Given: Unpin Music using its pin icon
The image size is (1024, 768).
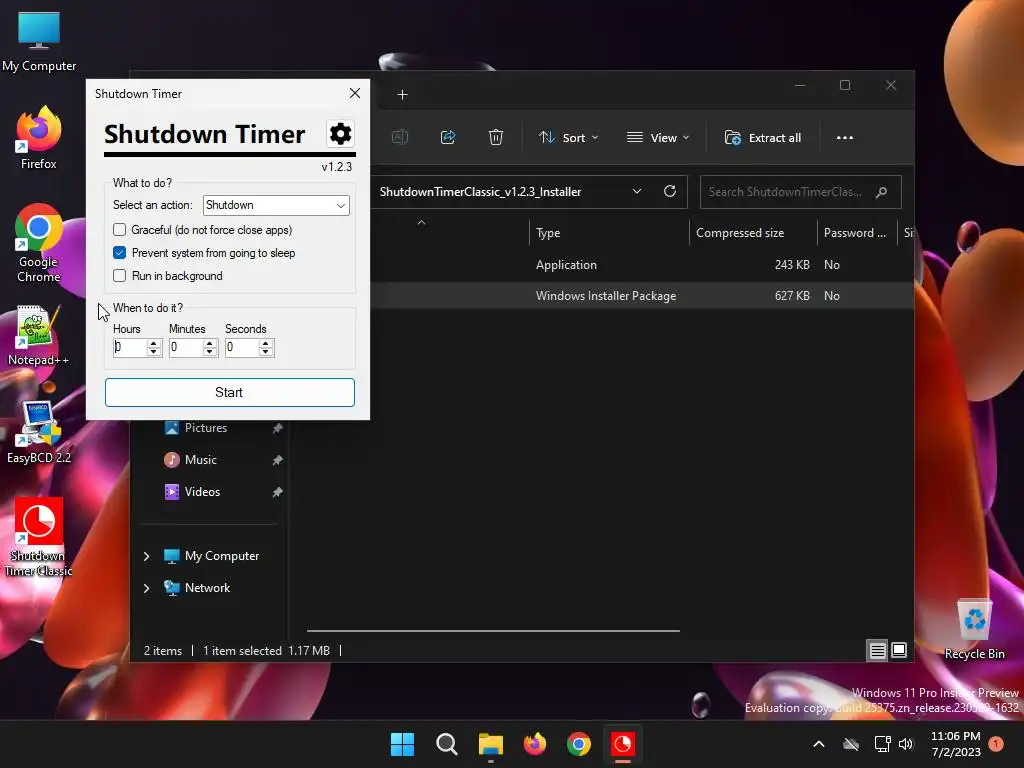Looking at the screenshot, I should 278,460.
